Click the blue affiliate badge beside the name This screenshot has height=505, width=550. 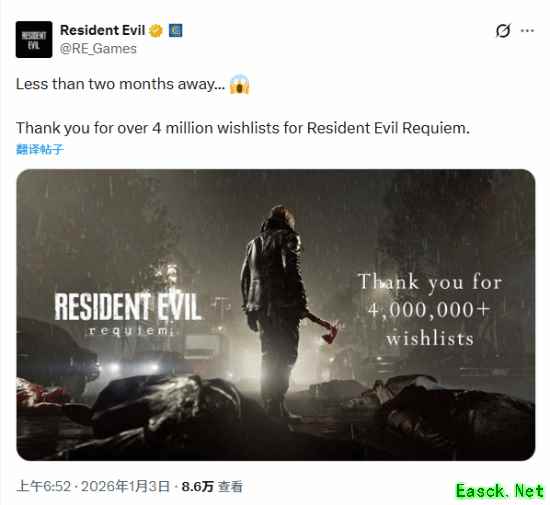(x=176, y=31)
